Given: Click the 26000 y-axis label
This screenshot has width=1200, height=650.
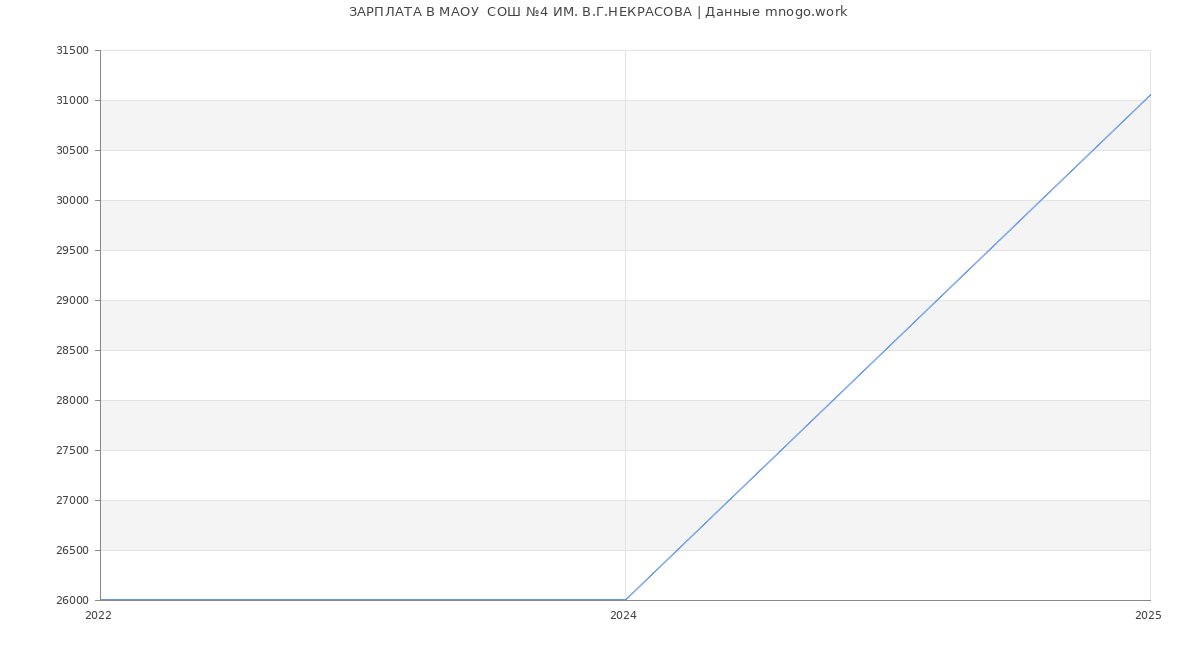Looking at the screenshot, I should click(x=72, y=601).
